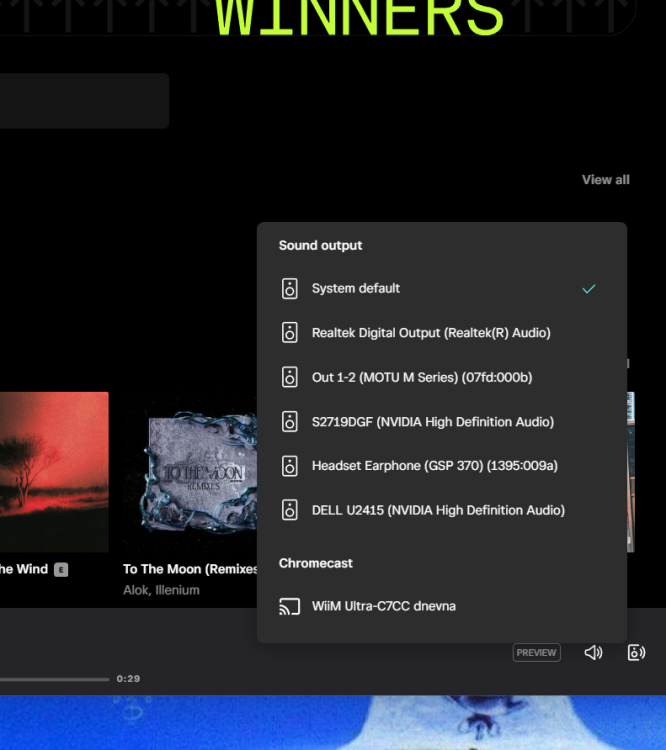Click the speaker icon beside System default

(x=289, y=289)
